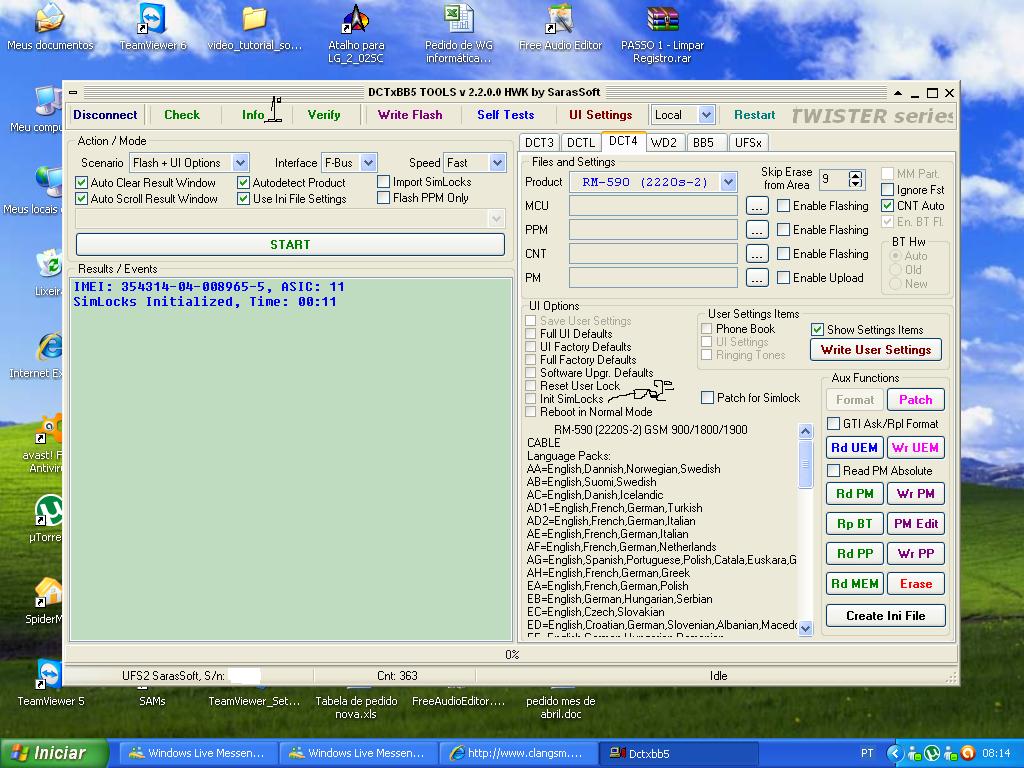Click the Rd UEM button

[x=854, y=448]
